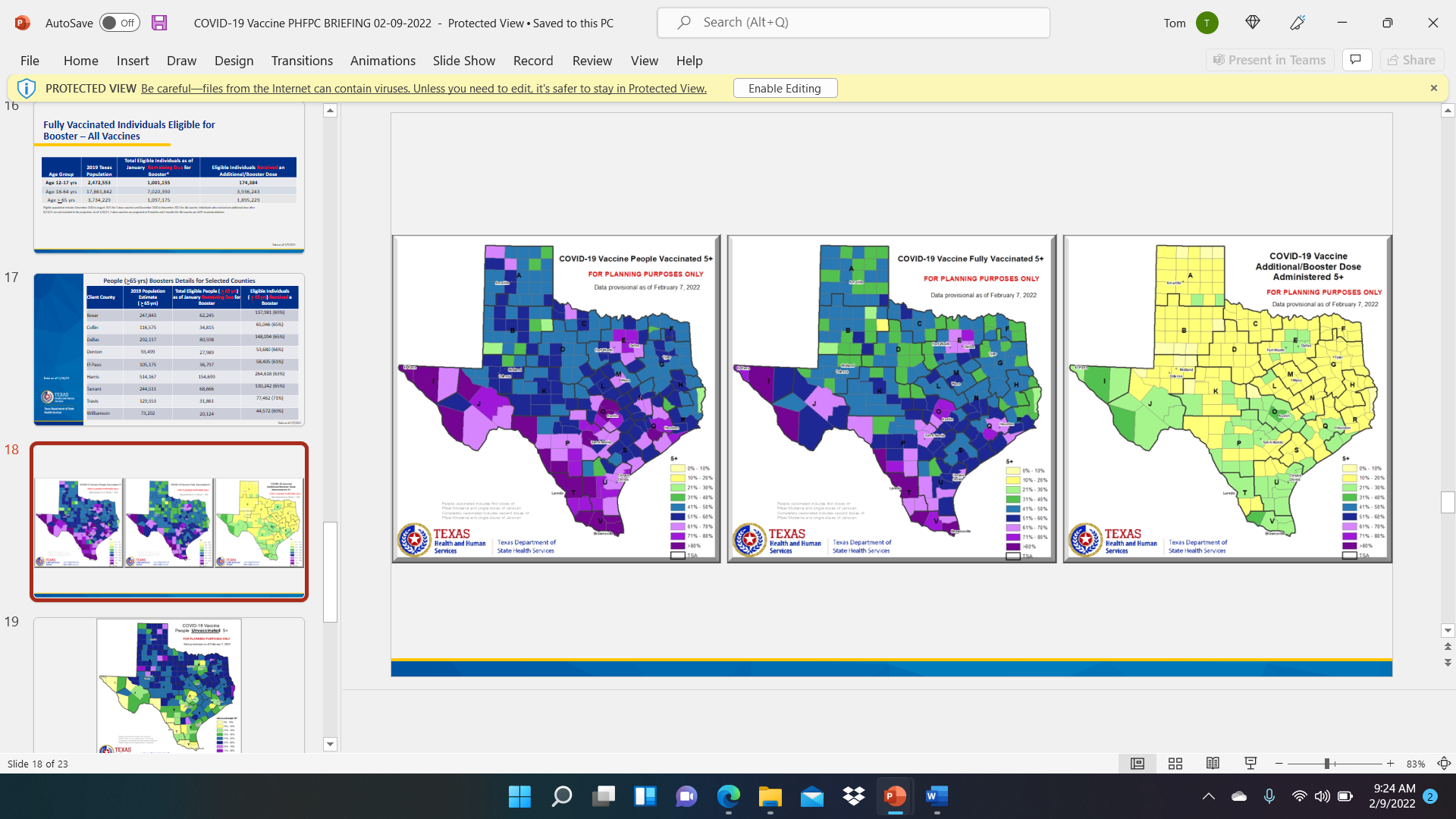Fit slide to current window

pos(1444,764)
